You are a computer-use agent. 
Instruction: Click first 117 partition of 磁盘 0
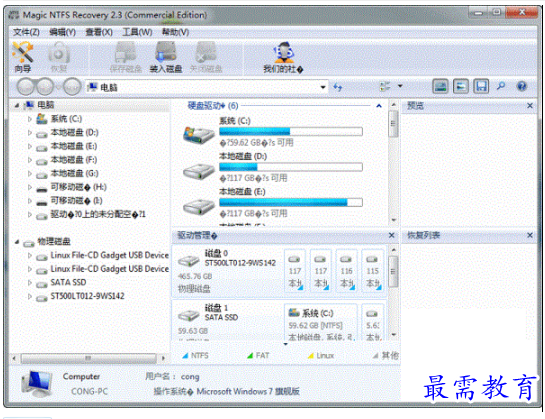pos(295,272)
